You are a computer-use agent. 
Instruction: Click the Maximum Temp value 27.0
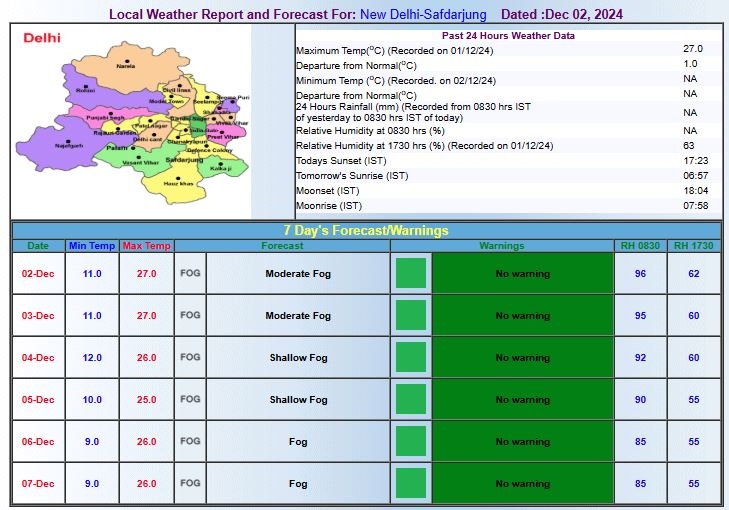693,48
